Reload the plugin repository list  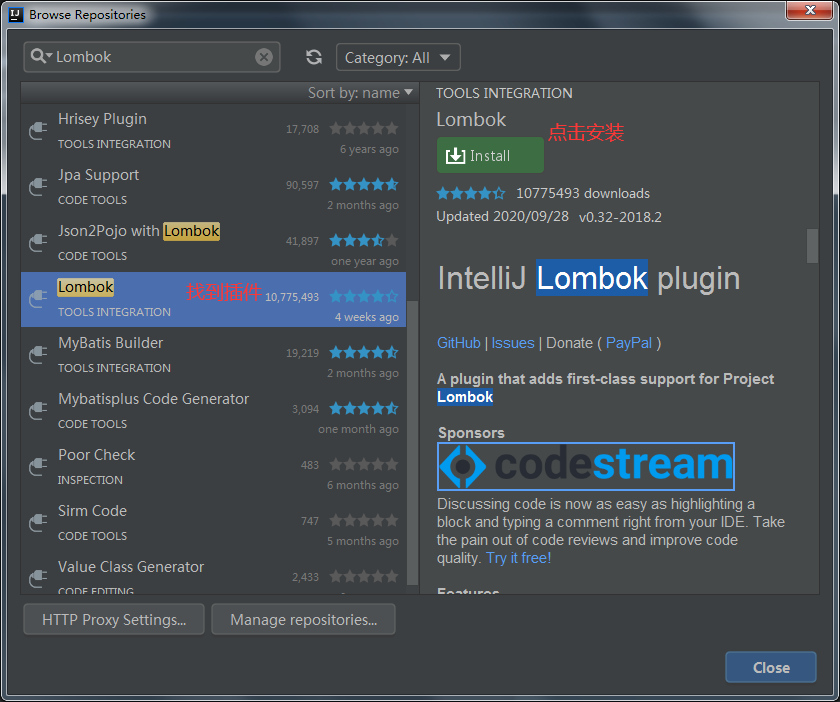click(314, 57)
